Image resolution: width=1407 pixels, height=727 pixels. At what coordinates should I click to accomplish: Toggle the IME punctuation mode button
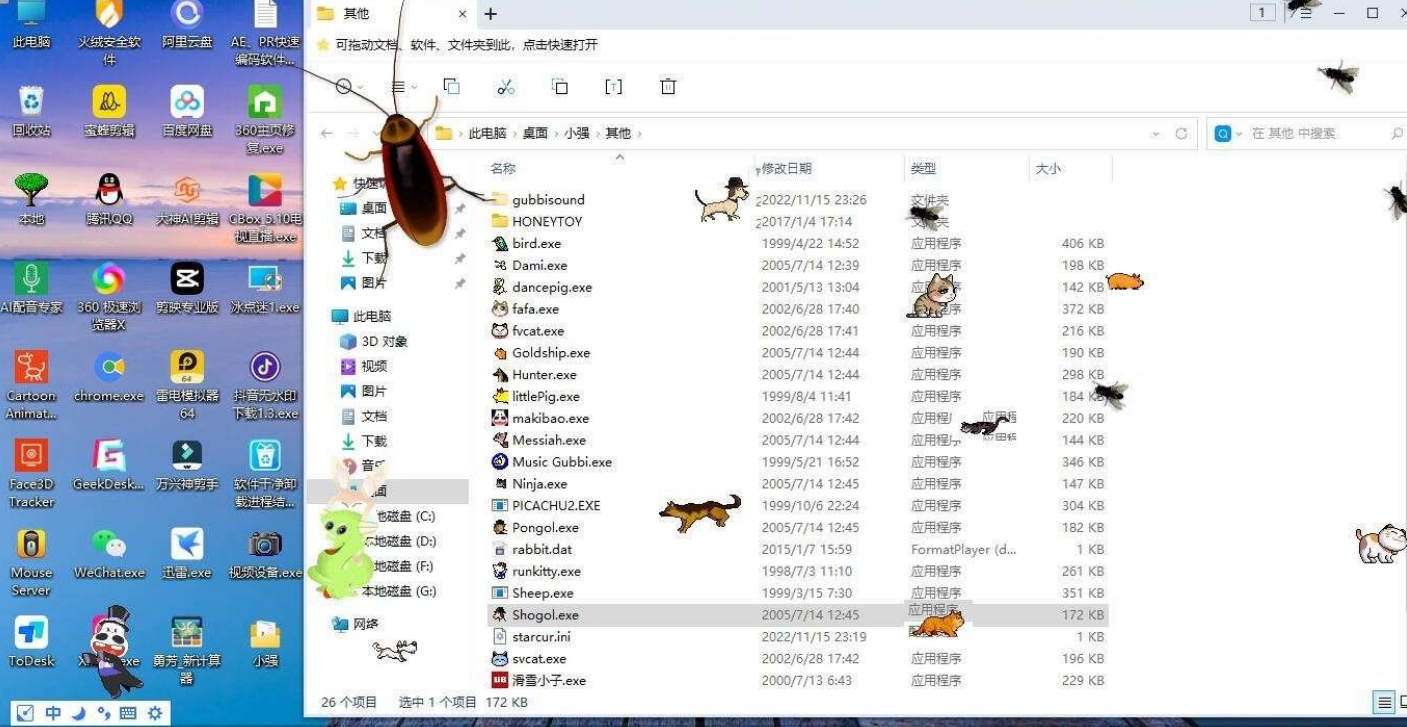tap(103, 713)
